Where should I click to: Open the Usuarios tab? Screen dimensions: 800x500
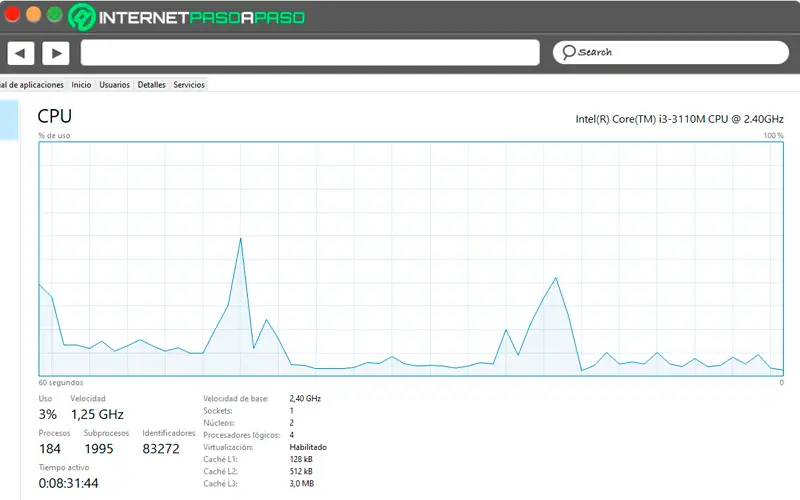coord(114,85)
